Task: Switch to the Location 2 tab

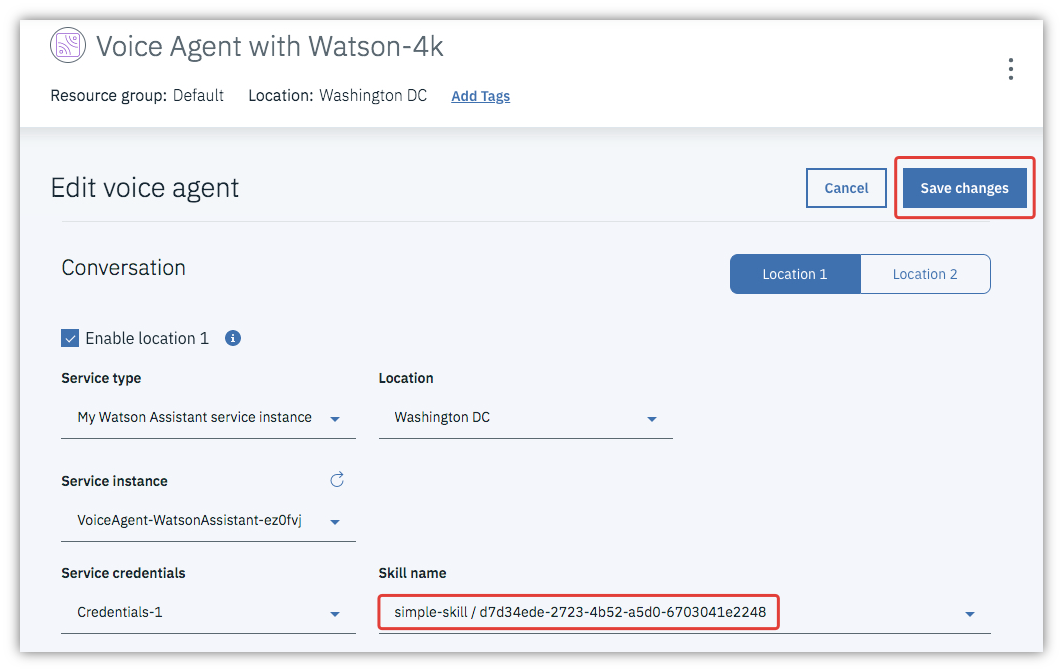Action: tap(925, 274)
